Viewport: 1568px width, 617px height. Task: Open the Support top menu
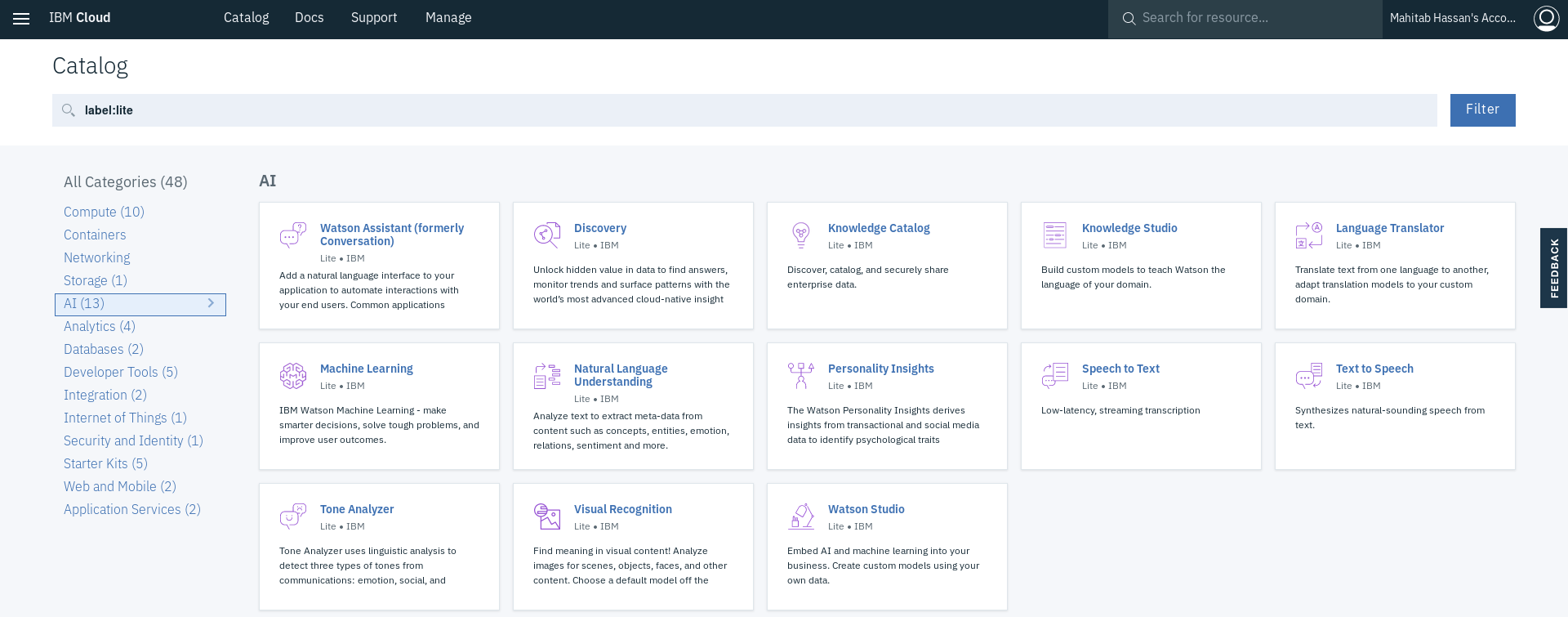tap(374, 18)
